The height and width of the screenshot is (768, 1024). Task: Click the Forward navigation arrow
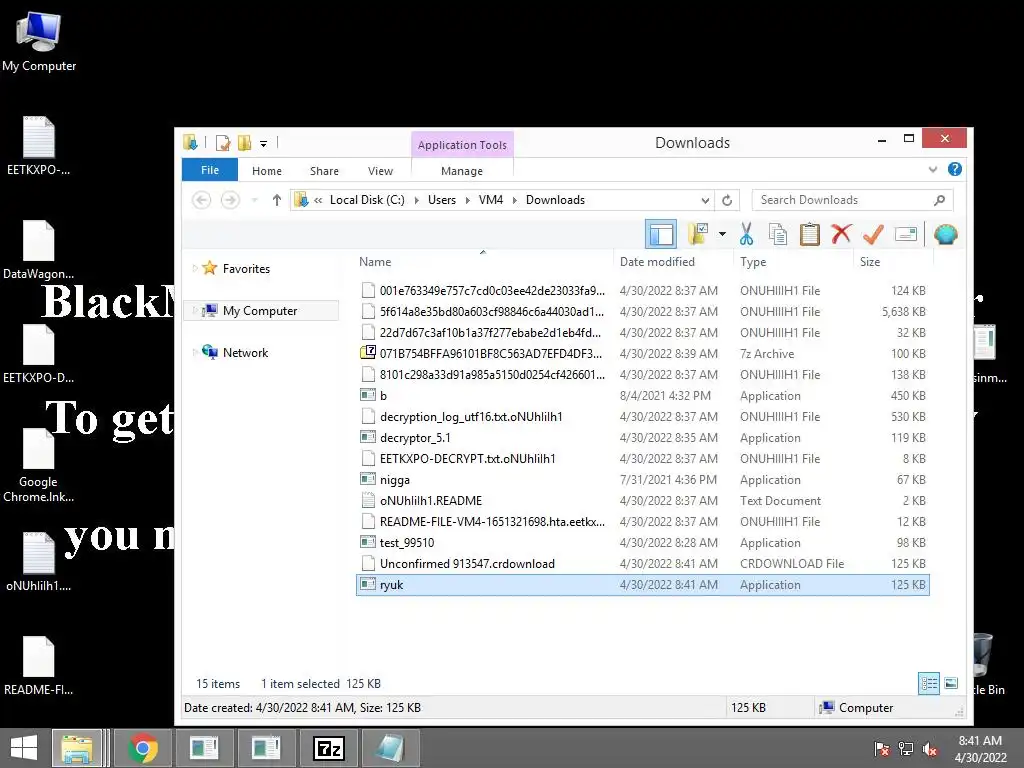click(230, 200)
